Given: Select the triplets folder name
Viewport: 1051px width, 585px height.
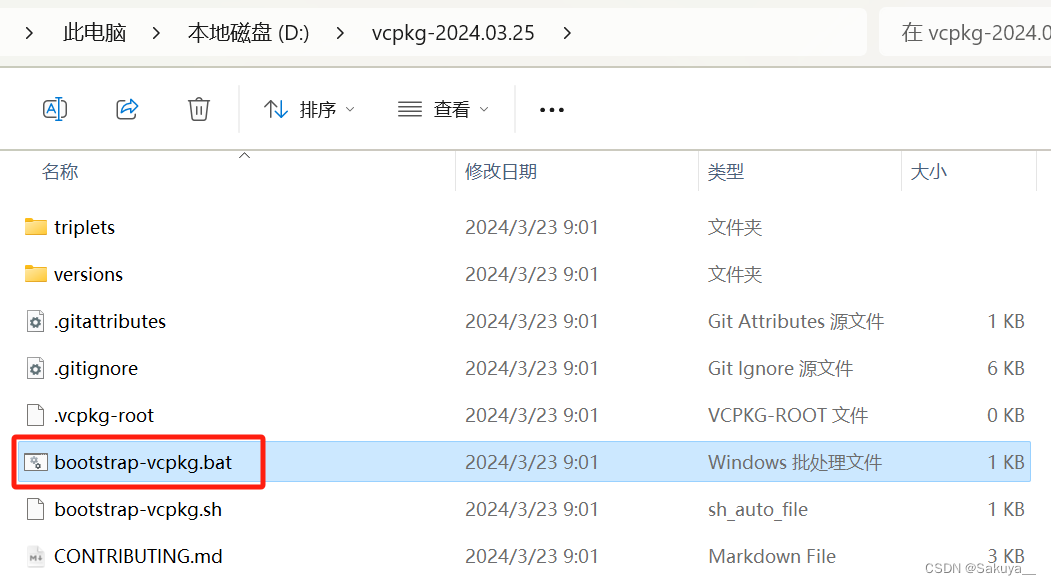Looking at the screenshot, I should click(x=84, y=227).
